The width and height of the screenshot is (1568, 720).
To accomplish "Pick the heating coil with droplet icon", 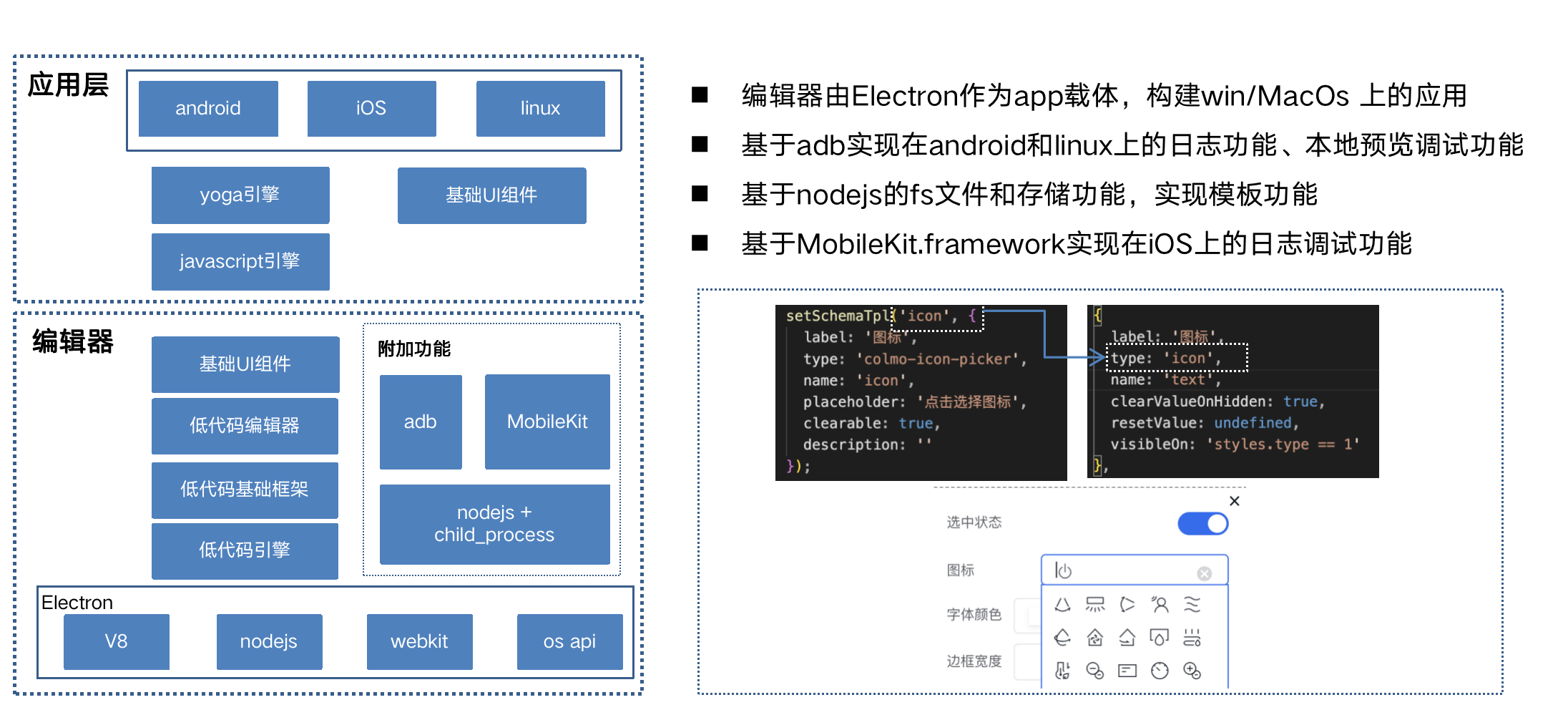I will [x=1192, y=637].
